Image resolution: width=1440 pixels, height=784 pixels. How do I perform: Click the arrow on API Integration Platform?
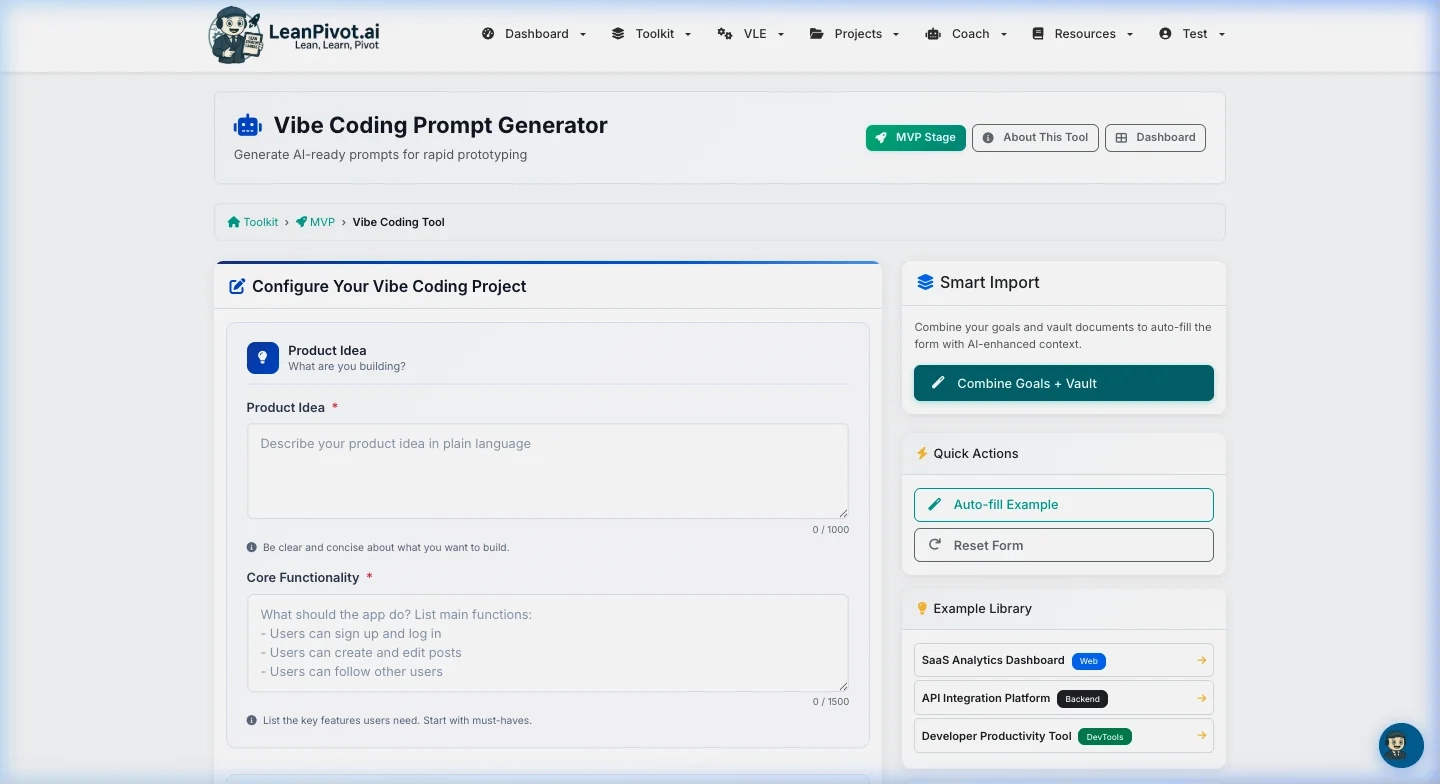1201,699
